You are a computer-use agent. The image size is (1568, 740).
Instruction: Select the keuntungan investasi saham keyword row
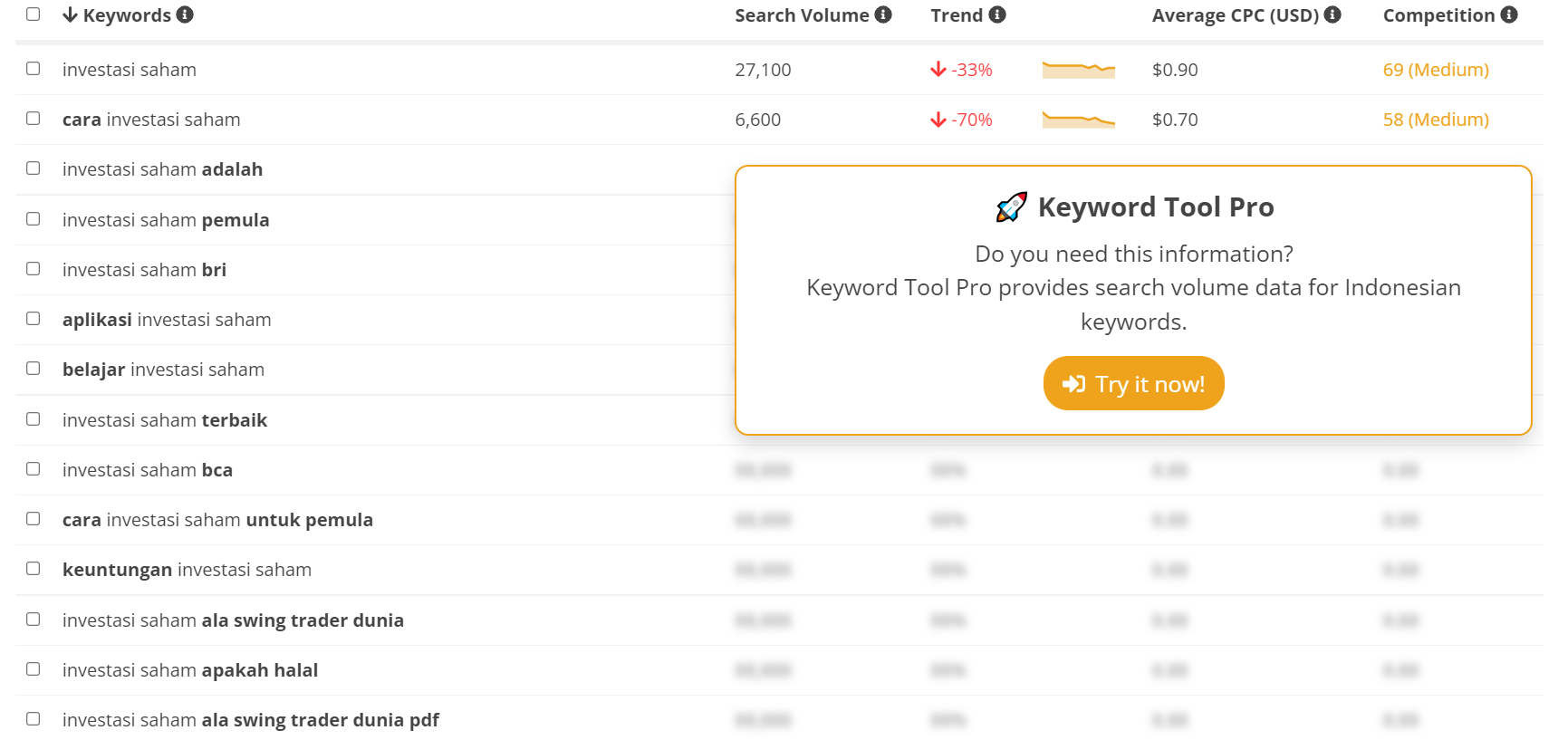point(779,570)
